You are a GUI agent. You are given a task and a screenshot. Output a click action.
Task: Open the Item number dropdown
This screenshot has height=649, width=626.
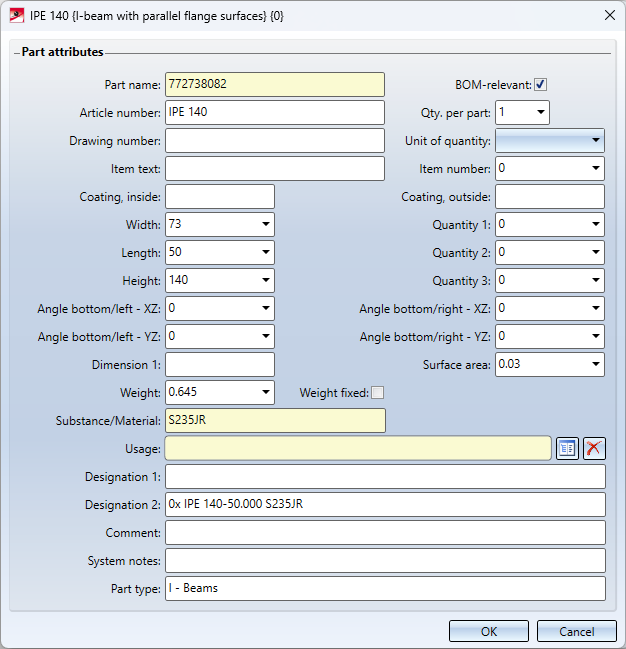pos(596,169)
